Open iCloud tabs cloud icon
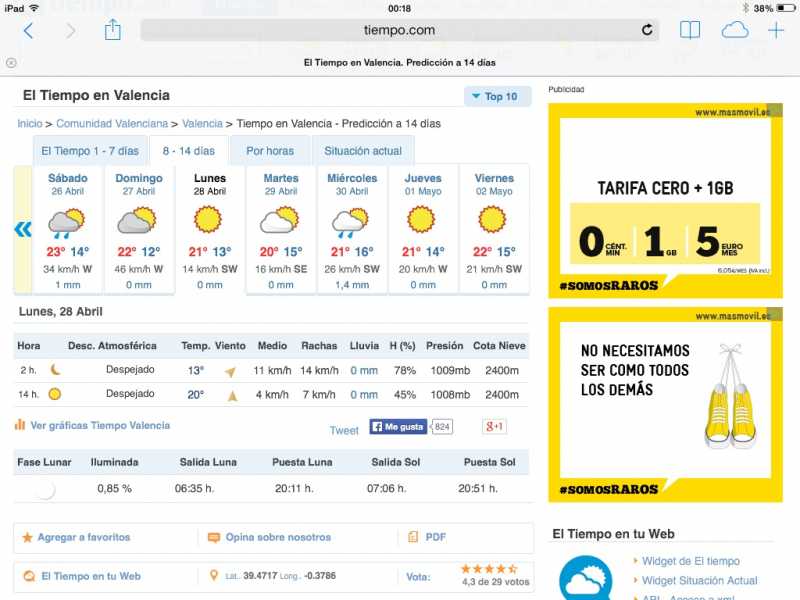 pyautogui.click(x=735, y=30)
